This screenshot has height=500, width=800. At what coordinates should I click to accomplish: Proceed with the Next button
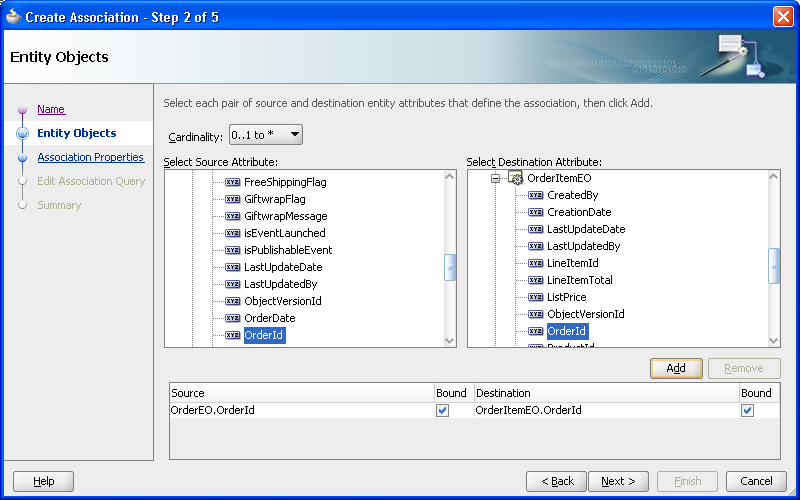(618, 481)
